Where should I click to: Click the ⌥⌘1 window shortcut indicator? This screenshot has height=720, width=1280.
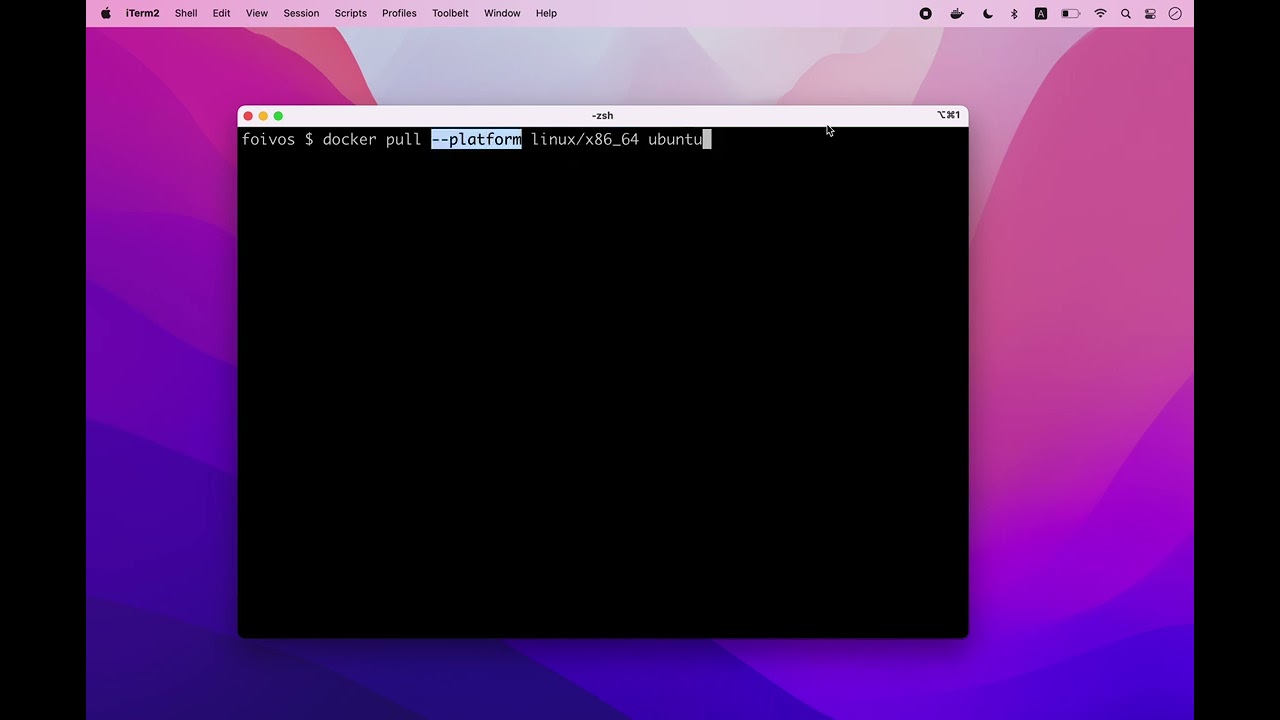coord(948,116)
